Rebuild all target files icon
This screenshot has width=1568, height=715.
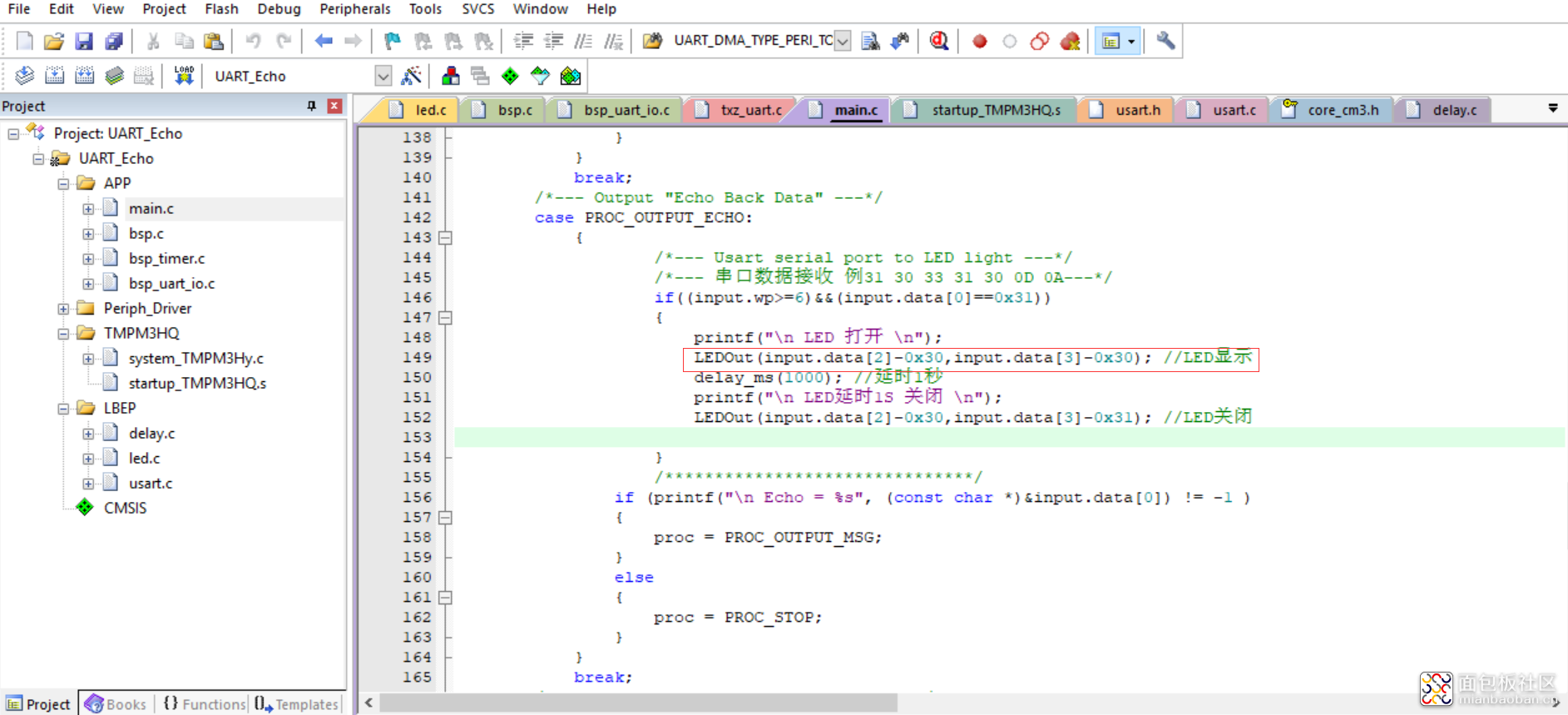(x=84, y=76)
